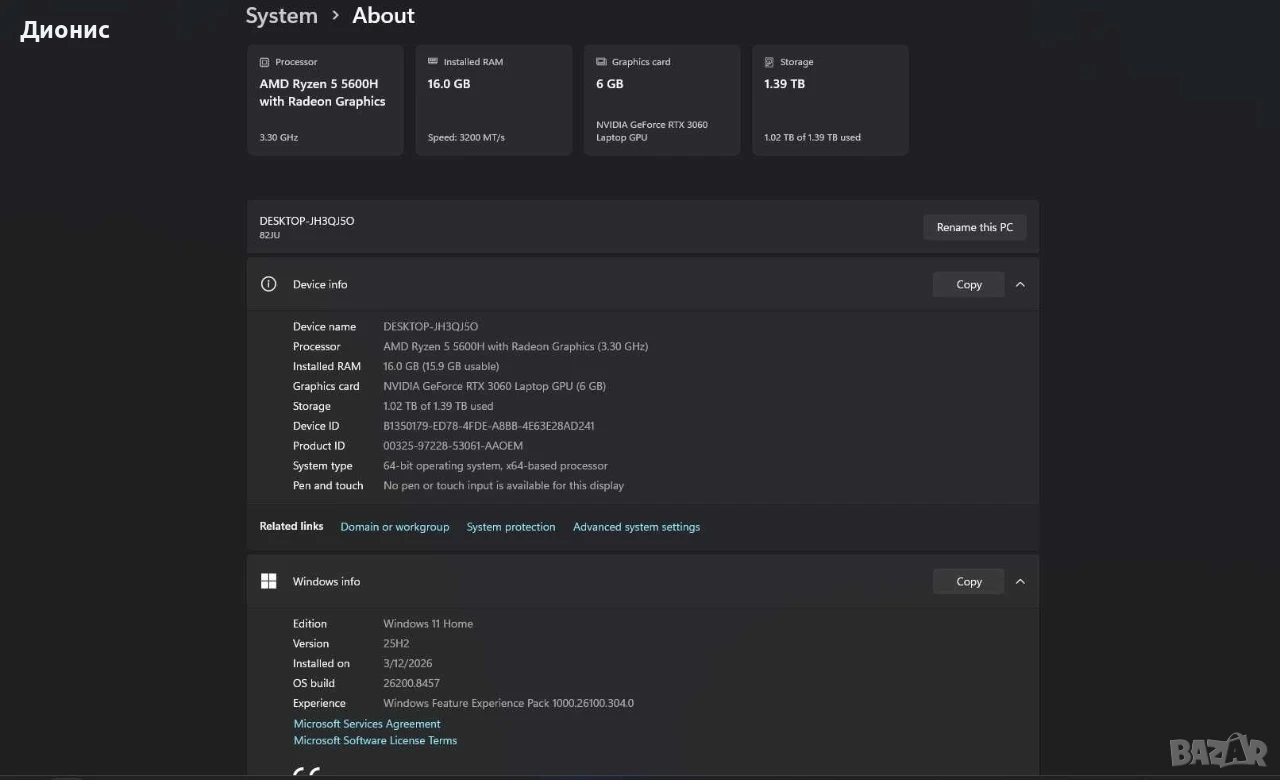1280x780 pixels.
Task: Collapse the Device info section chevron
Action: point(1020,284)
